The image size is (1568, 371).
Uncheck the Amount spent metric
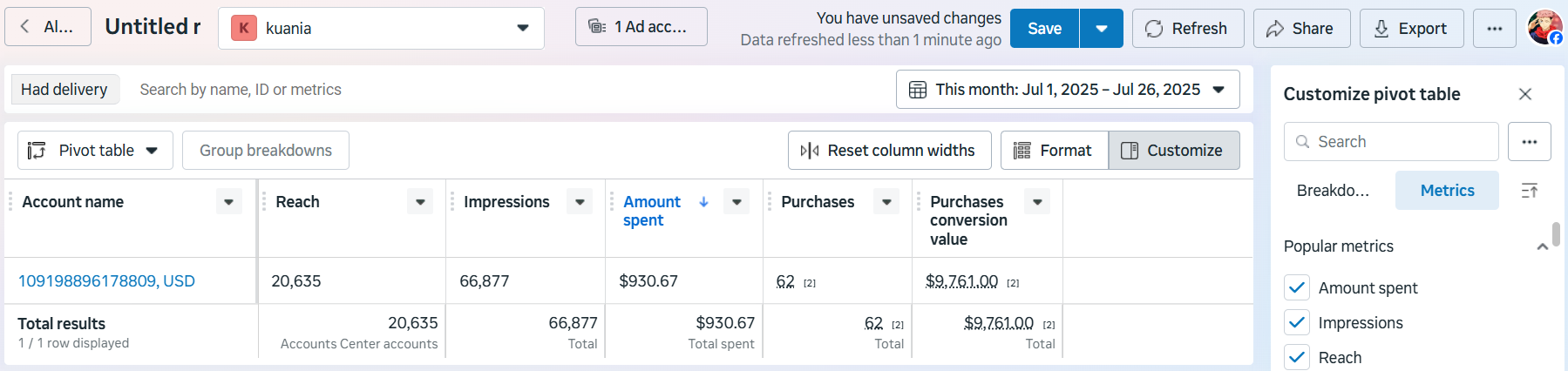[x=1297, y=287]
